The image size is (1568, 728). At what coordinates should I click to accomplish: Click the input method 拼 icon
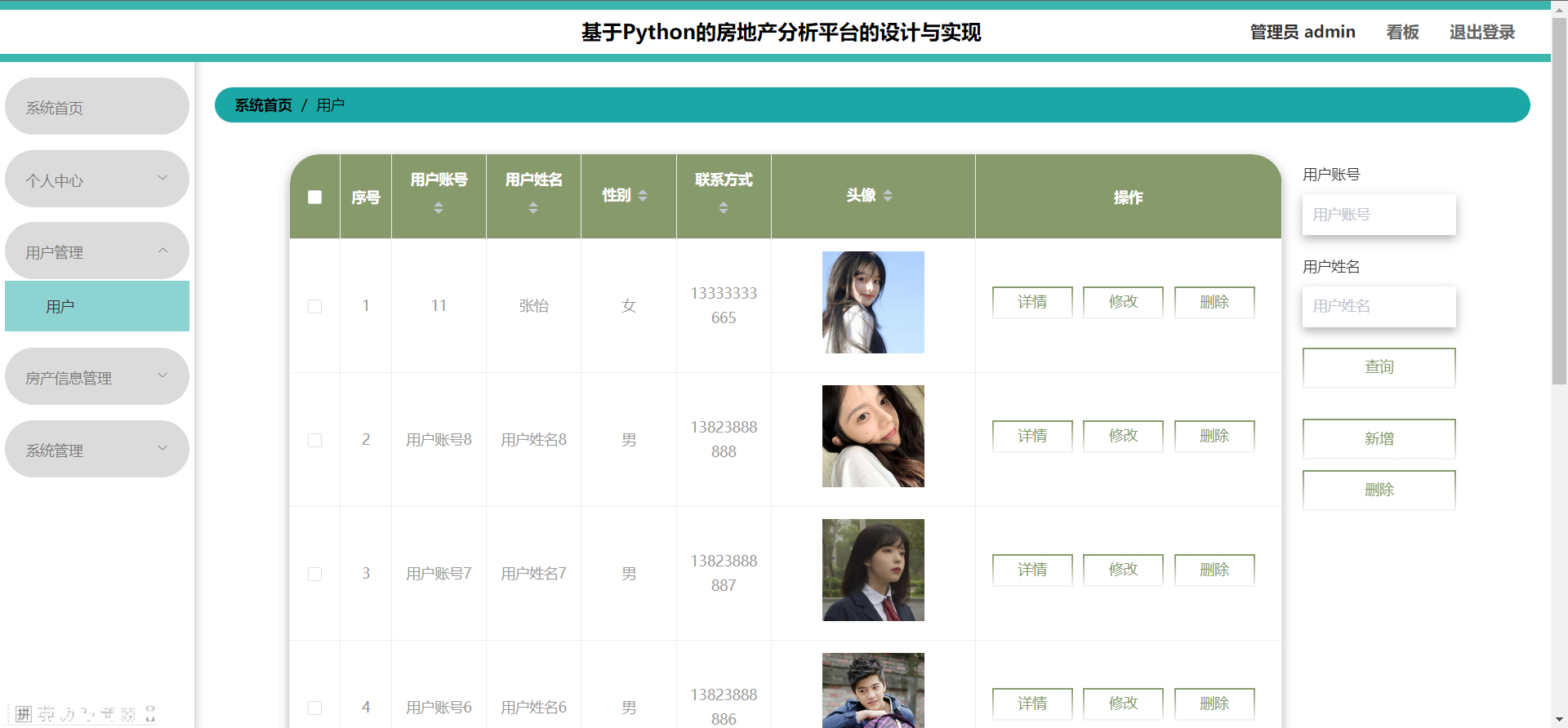tap(24, 714)
